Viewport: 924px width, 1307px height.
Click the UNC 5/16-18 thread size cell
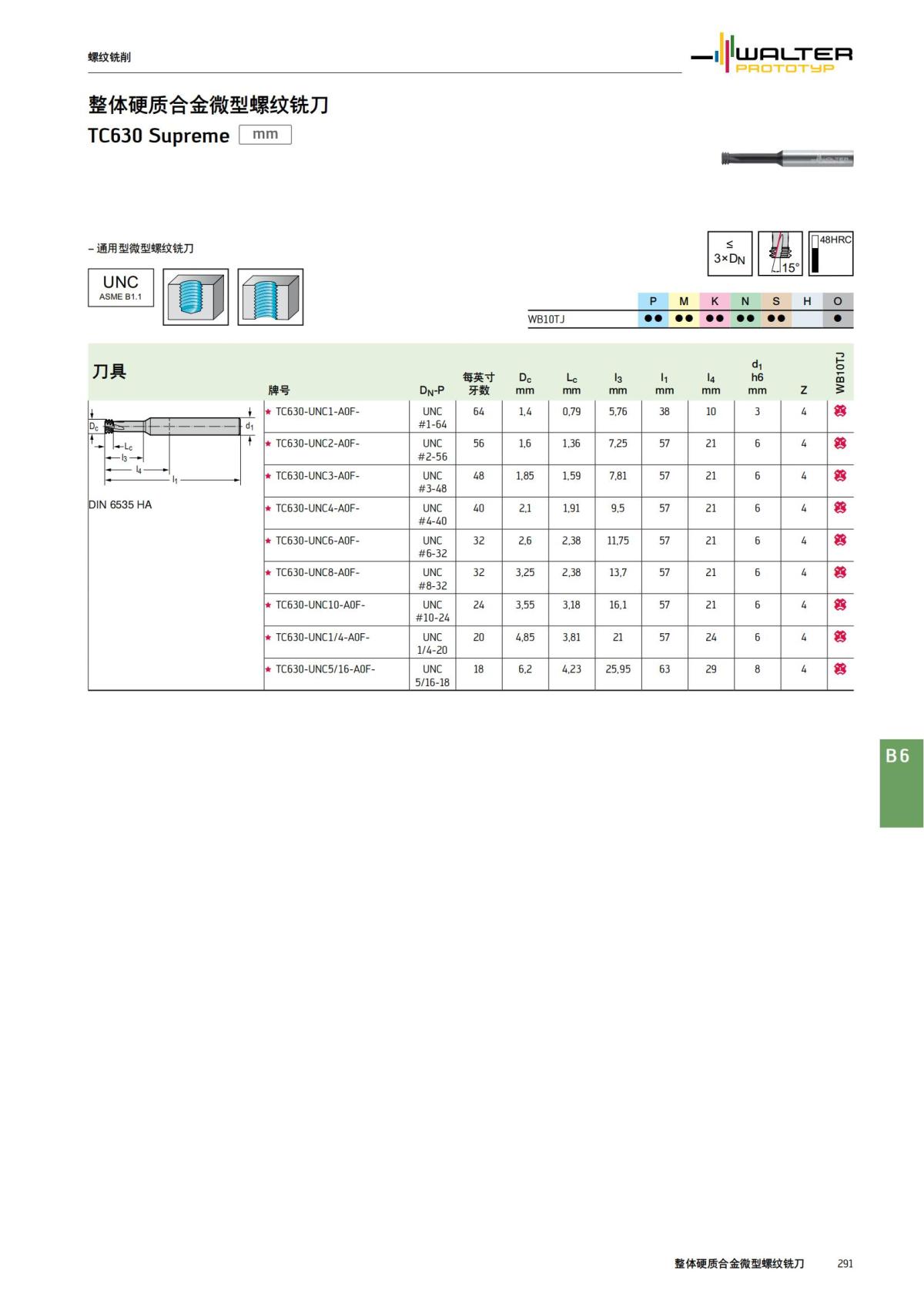[432, 675]
